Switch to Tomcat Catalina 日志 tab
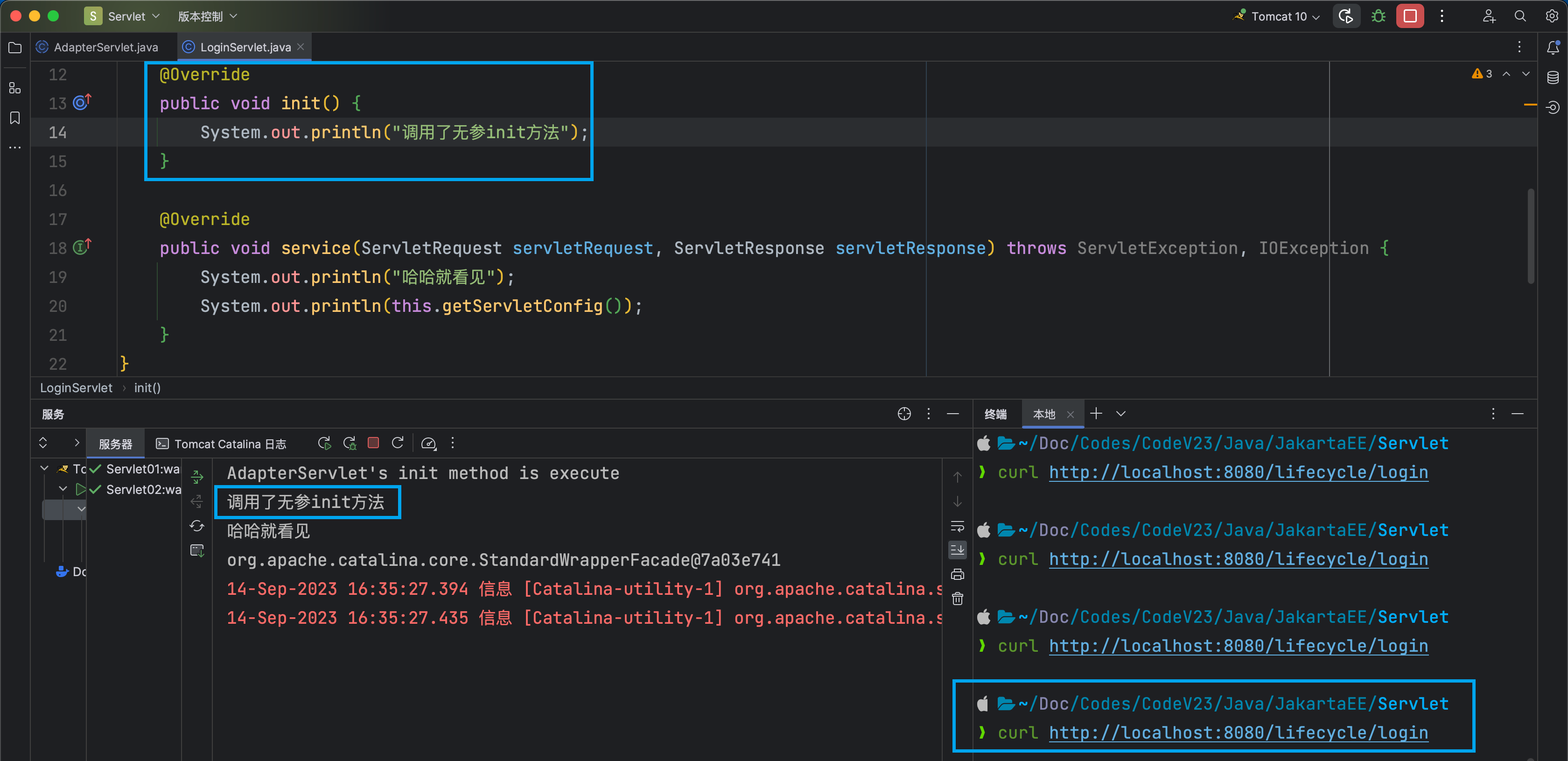Screen dimensions: 1568x761 (x=222, y=444)
